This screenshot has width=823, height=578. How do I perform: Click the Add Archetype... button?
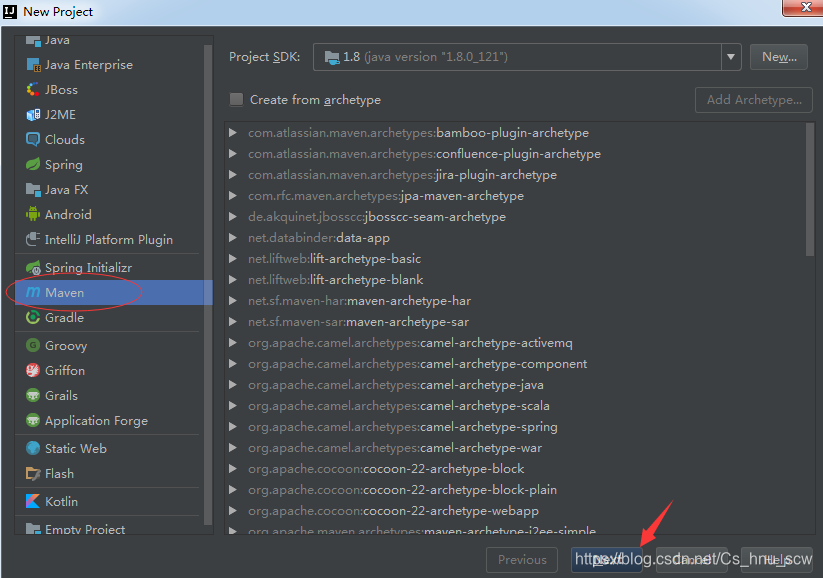[754, 100]
